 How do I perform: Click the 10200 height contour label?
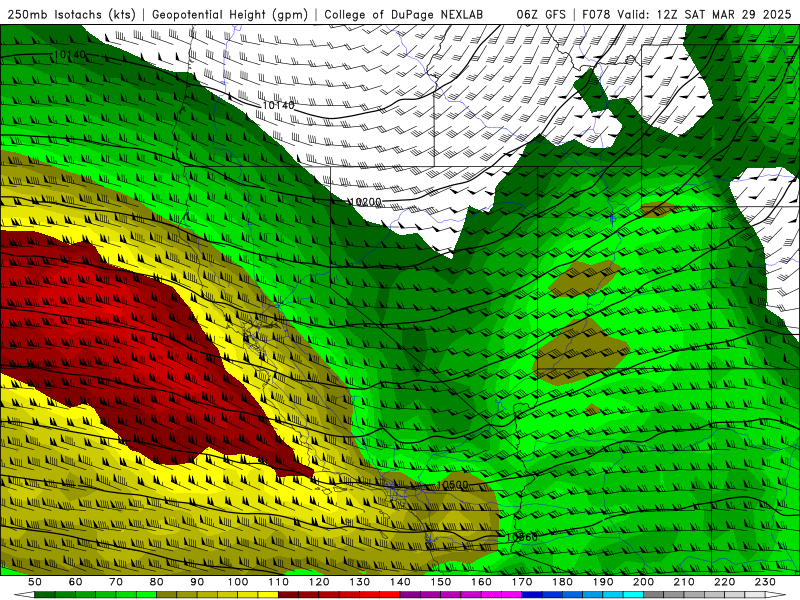tap(364, 202)
